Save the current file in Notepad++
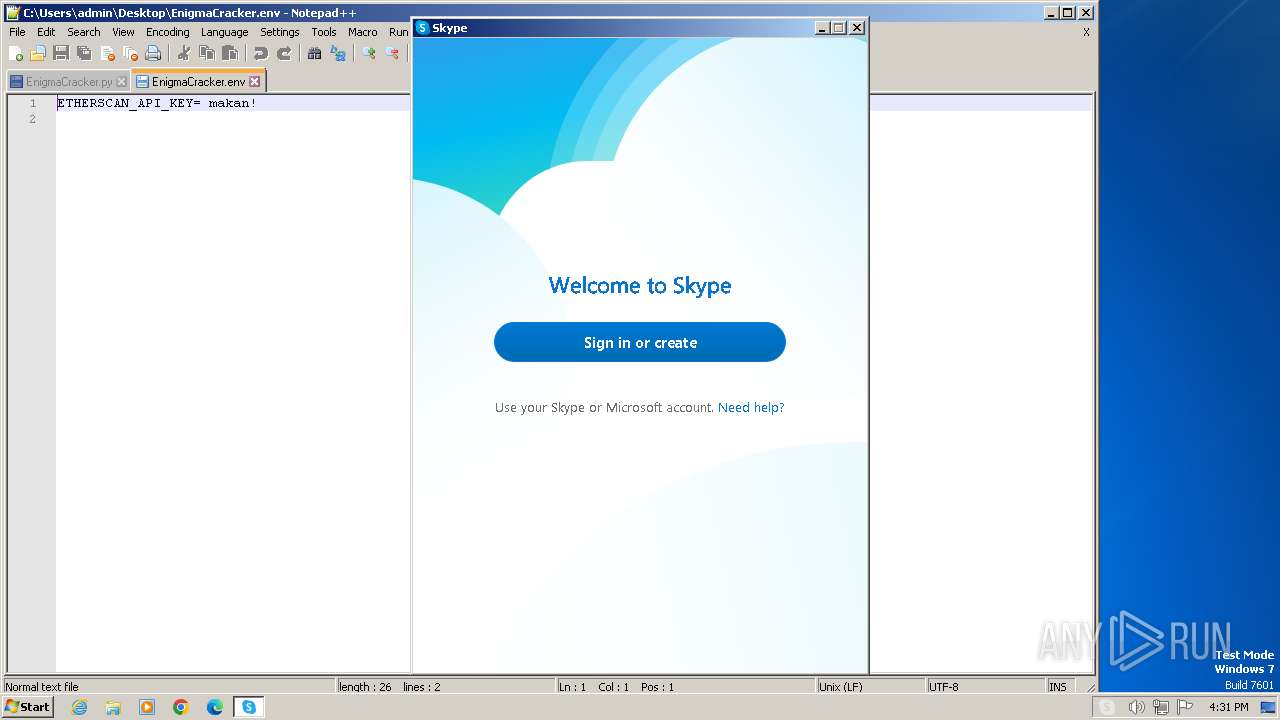Image resolution: width=1280 pixels, height=720 pixels. [61, 53]
